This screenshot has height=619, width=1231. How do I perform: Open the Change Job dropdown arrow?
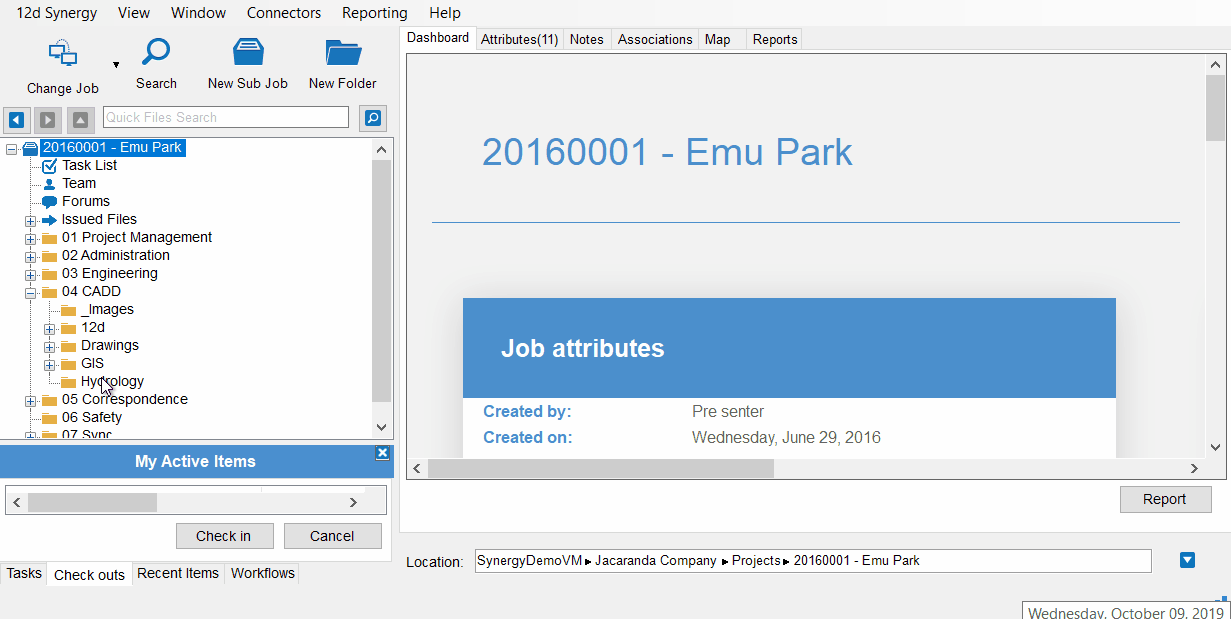[116, 65]
